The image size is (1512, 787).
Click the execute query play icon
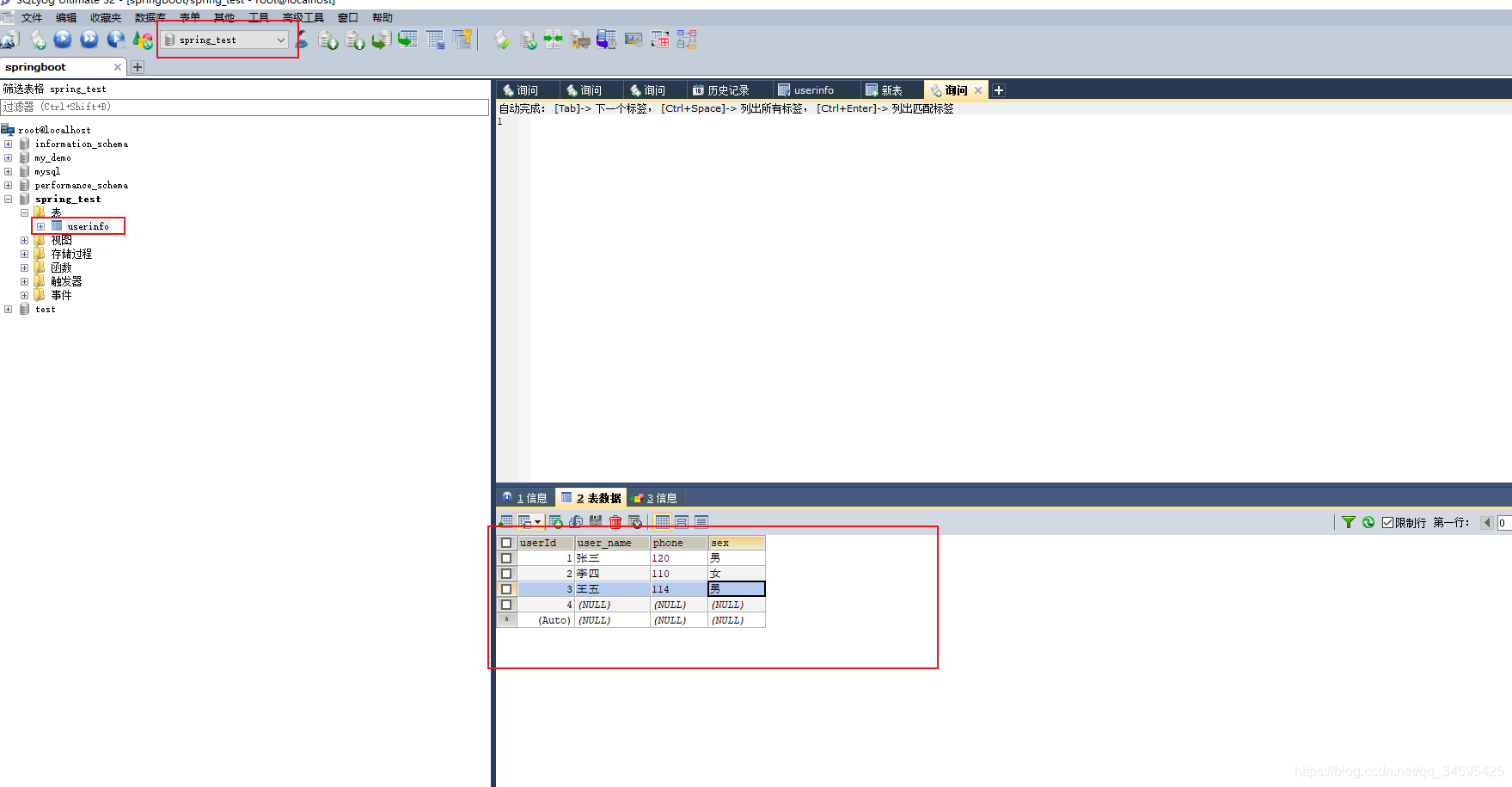[63, 40]
